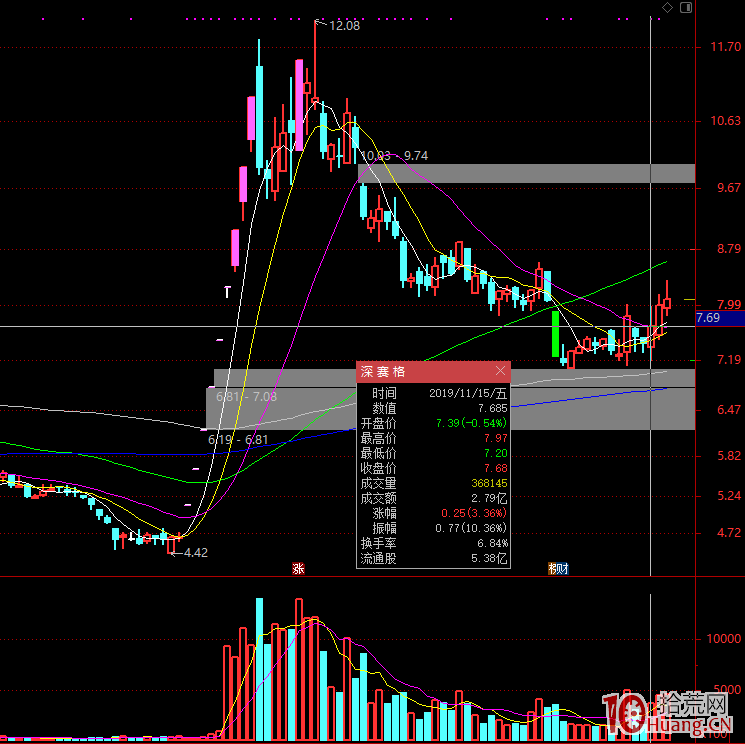This screenshot has height=744, width=745.
Task: Click the 收盘价 value 7.68
Action: 496,468
